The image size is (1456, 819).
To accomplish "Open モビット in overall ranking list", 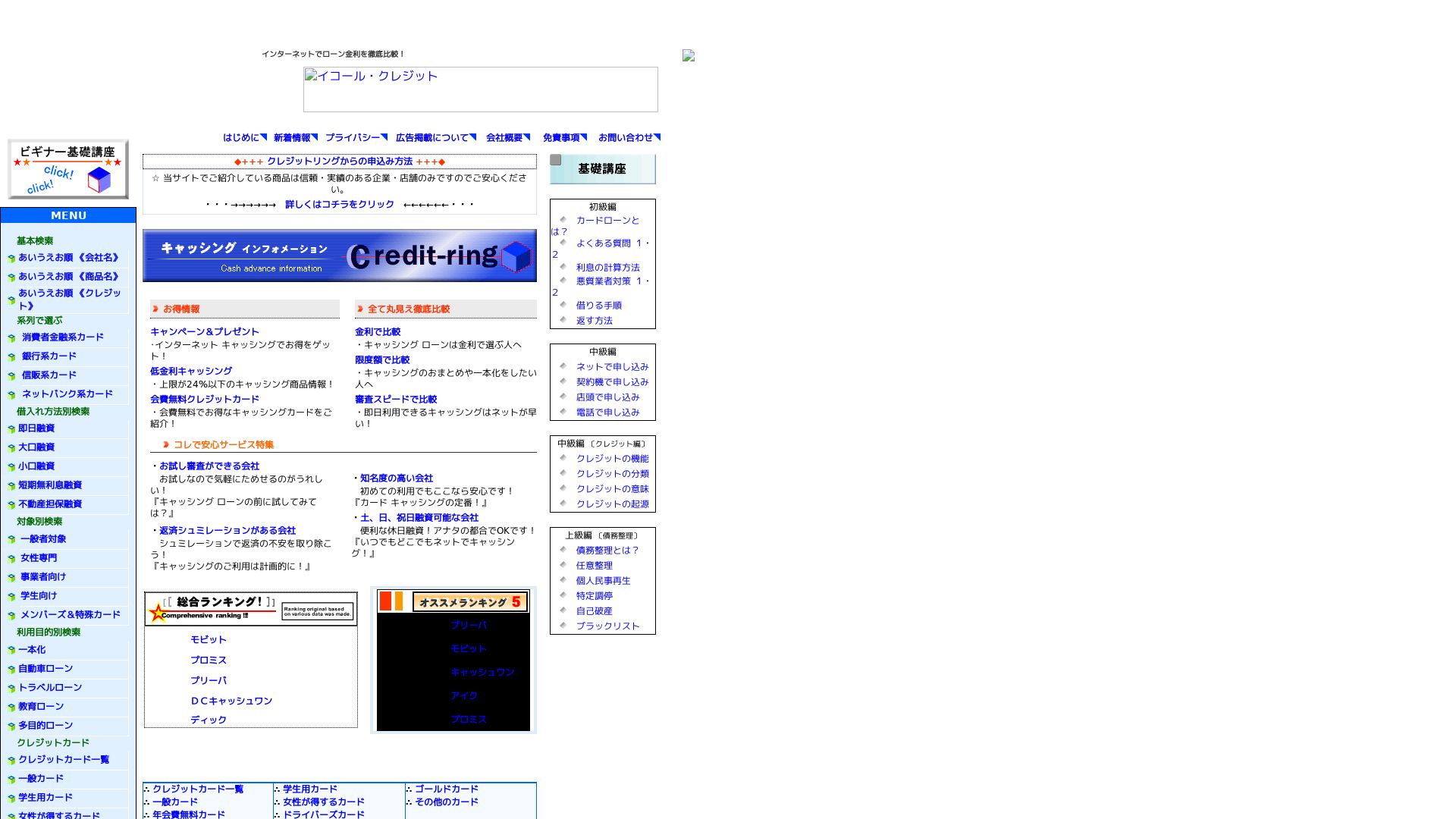I will (x=208, y=640).
